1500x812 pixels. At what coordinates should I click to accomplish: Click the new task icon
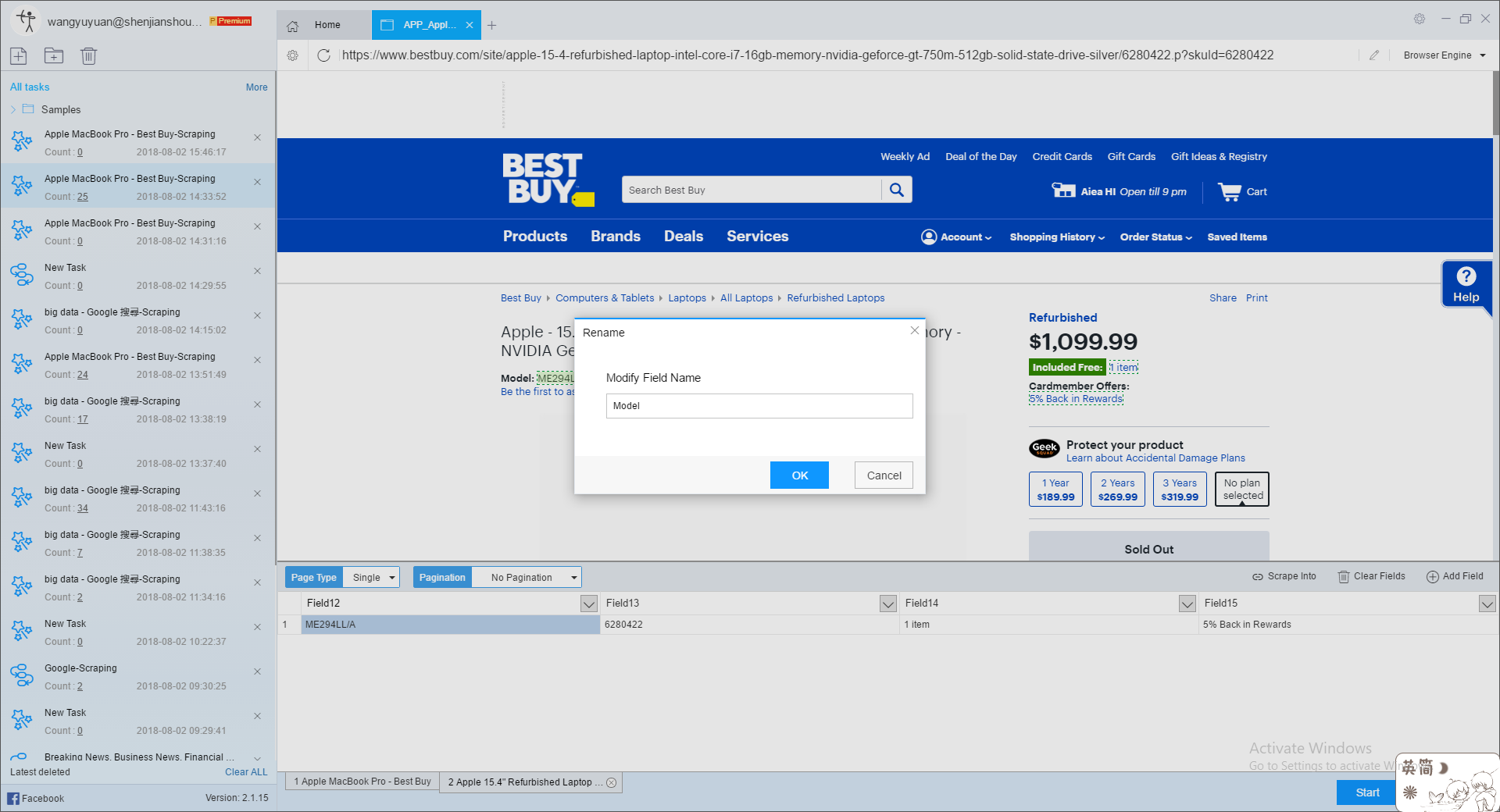click(x=19, y=55)
